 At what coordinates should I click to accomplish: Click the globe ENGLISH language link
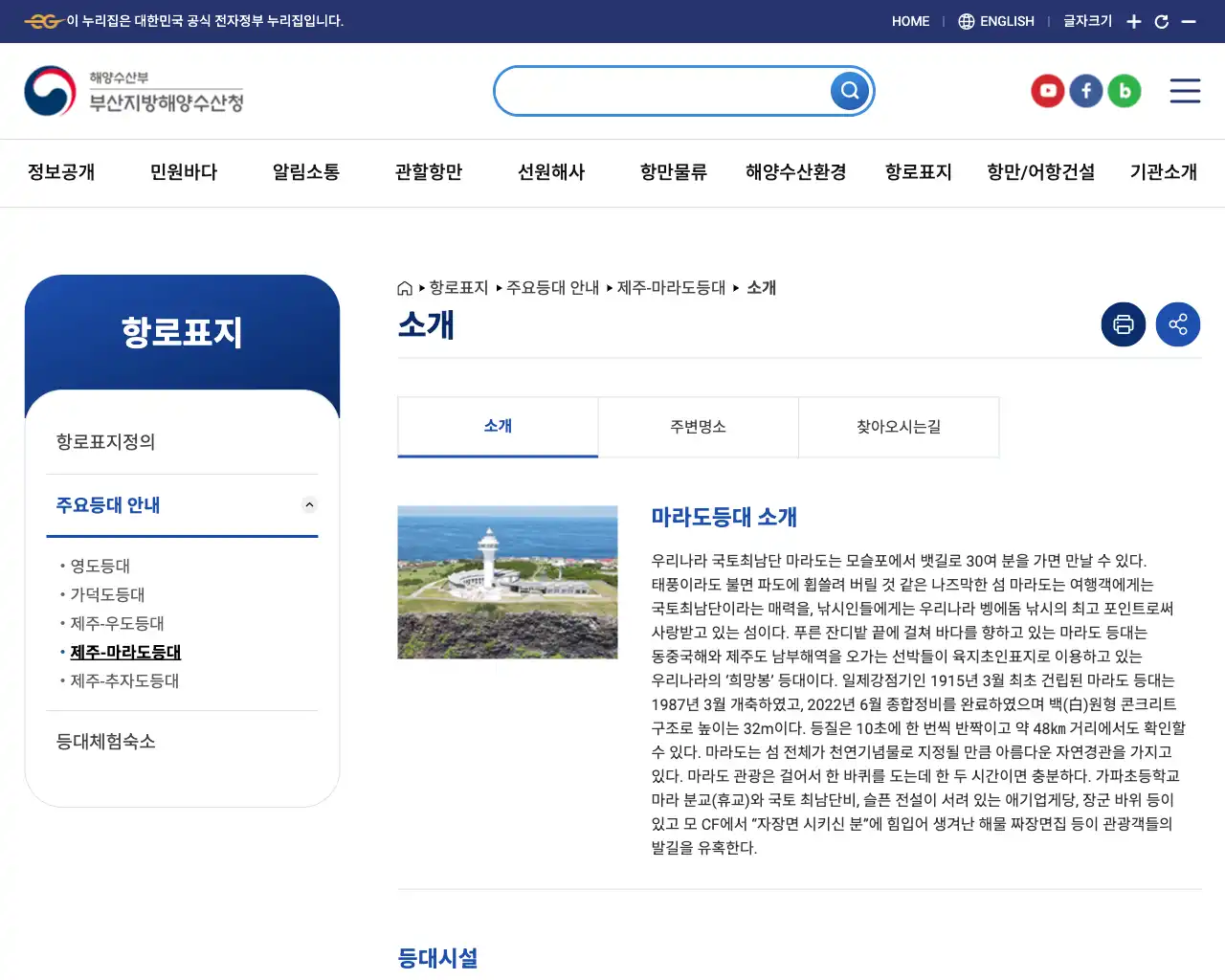[996, 21]
